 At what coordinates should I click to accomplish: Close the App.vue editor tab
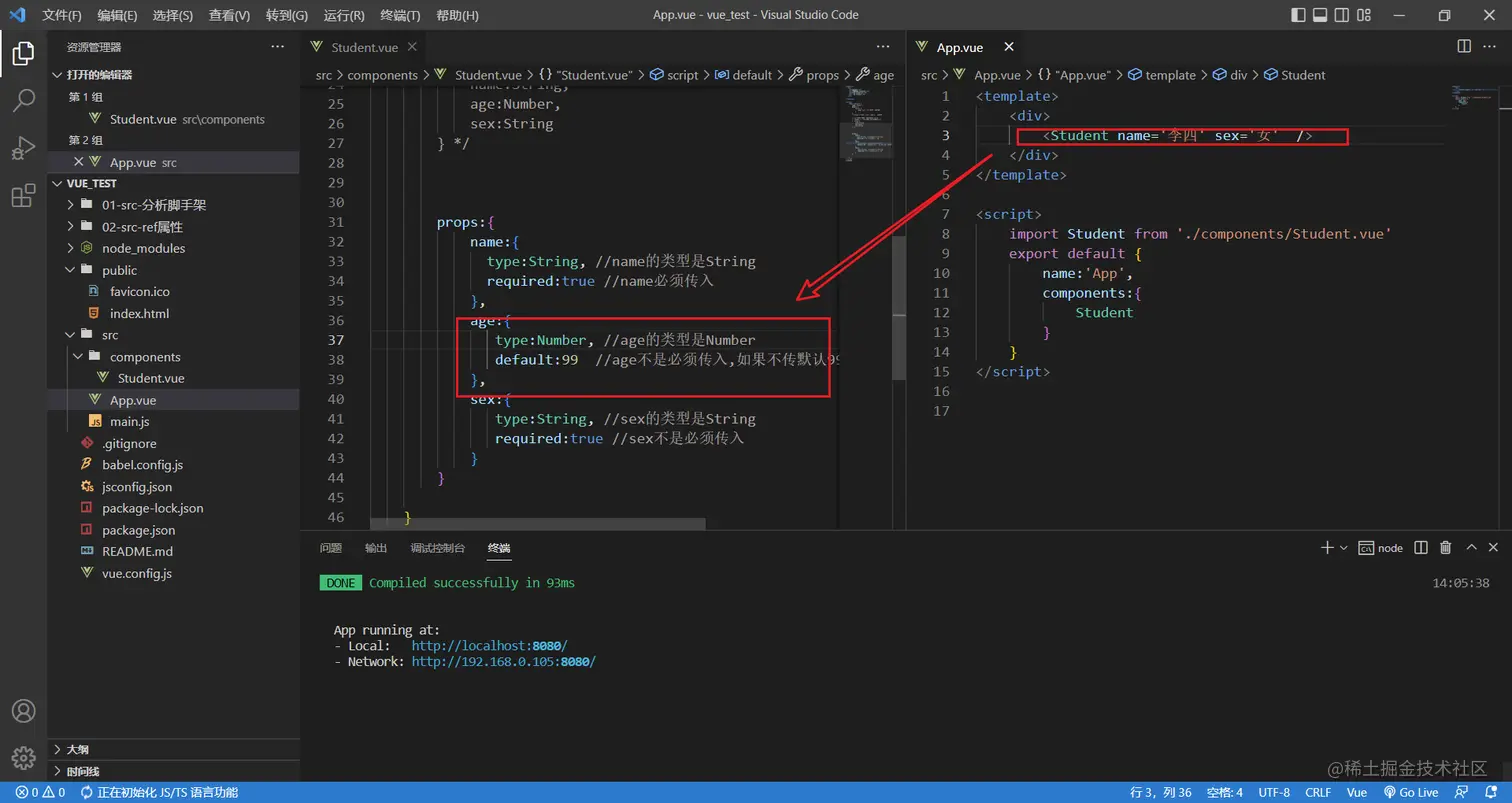[1009, 47]
